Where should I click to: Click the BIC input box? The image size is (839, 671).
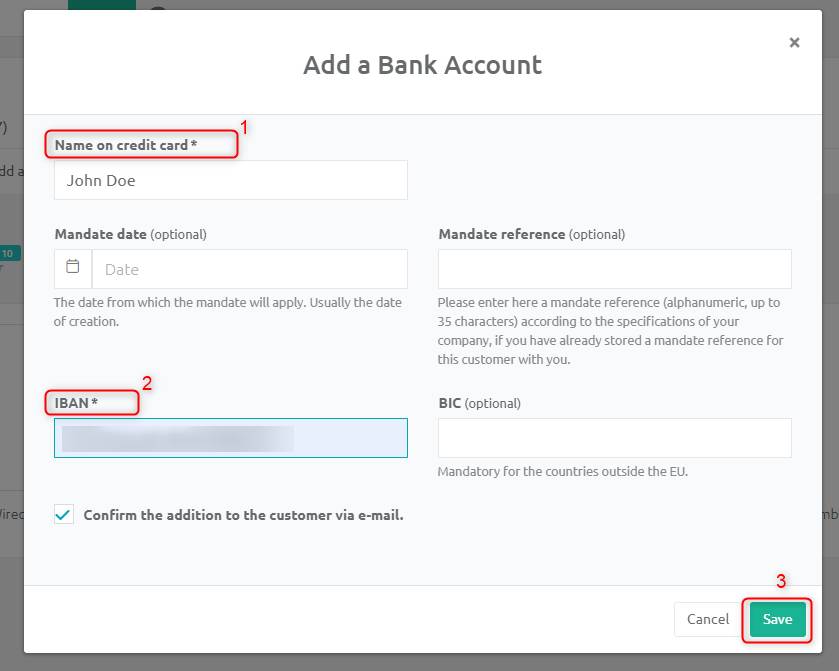[615, 438]
